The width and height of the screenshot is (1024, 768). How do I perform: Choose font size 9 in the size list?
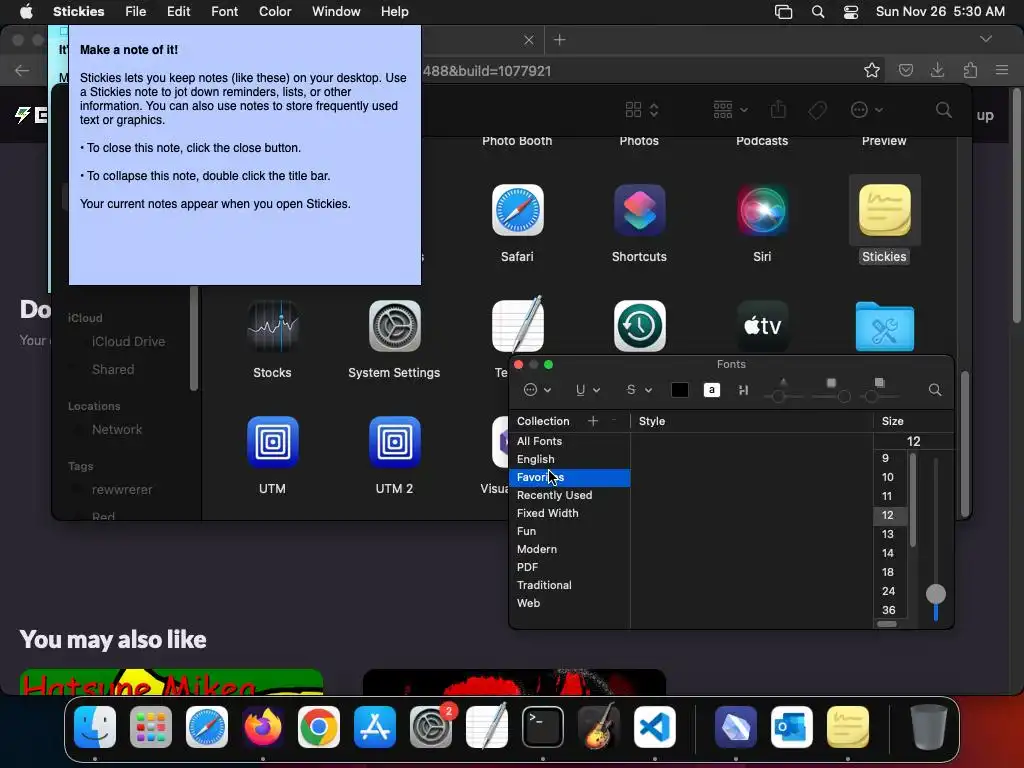pyautogui.click(x=889, y=458)
